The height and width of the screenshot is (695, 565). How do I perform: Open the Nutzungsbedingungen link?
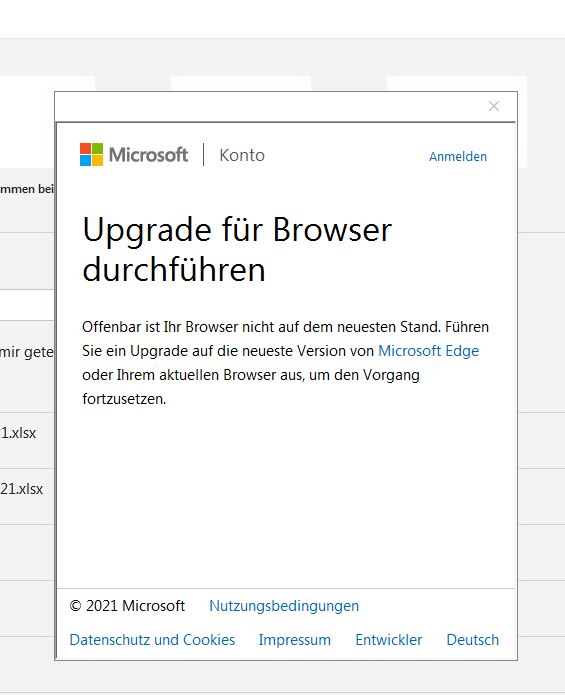(284, 605)
